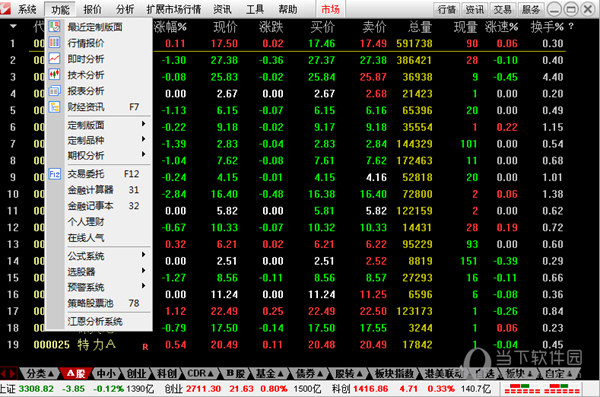This screenshot has height=397, width=600.
Task: Click the 交易 button at top right
Action: click(x=502, y=9)
